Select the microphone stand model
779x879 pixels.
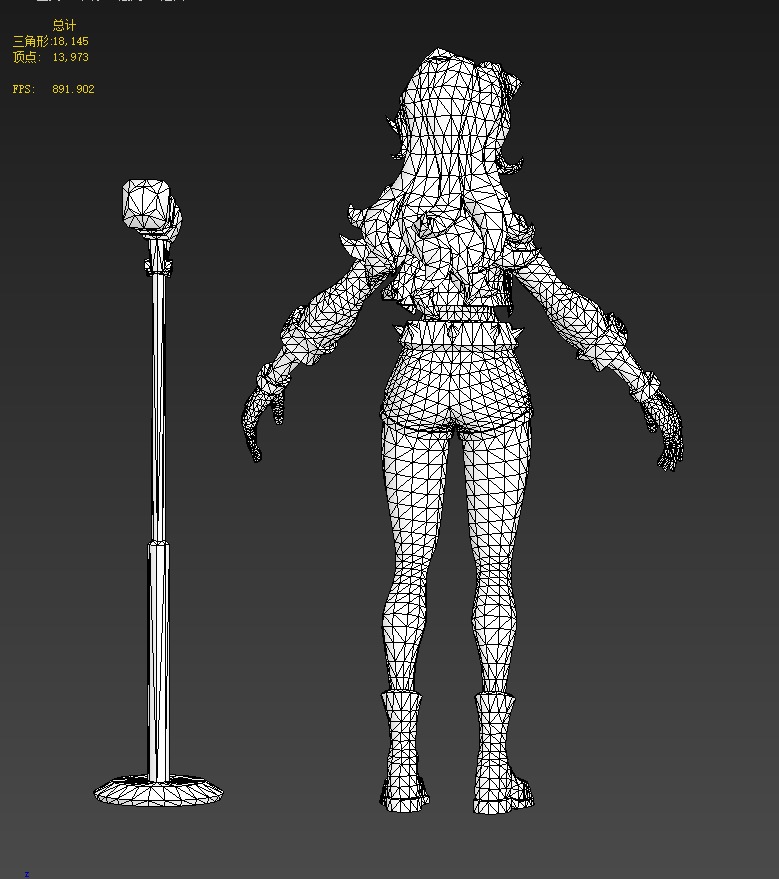tap(158, 493)
